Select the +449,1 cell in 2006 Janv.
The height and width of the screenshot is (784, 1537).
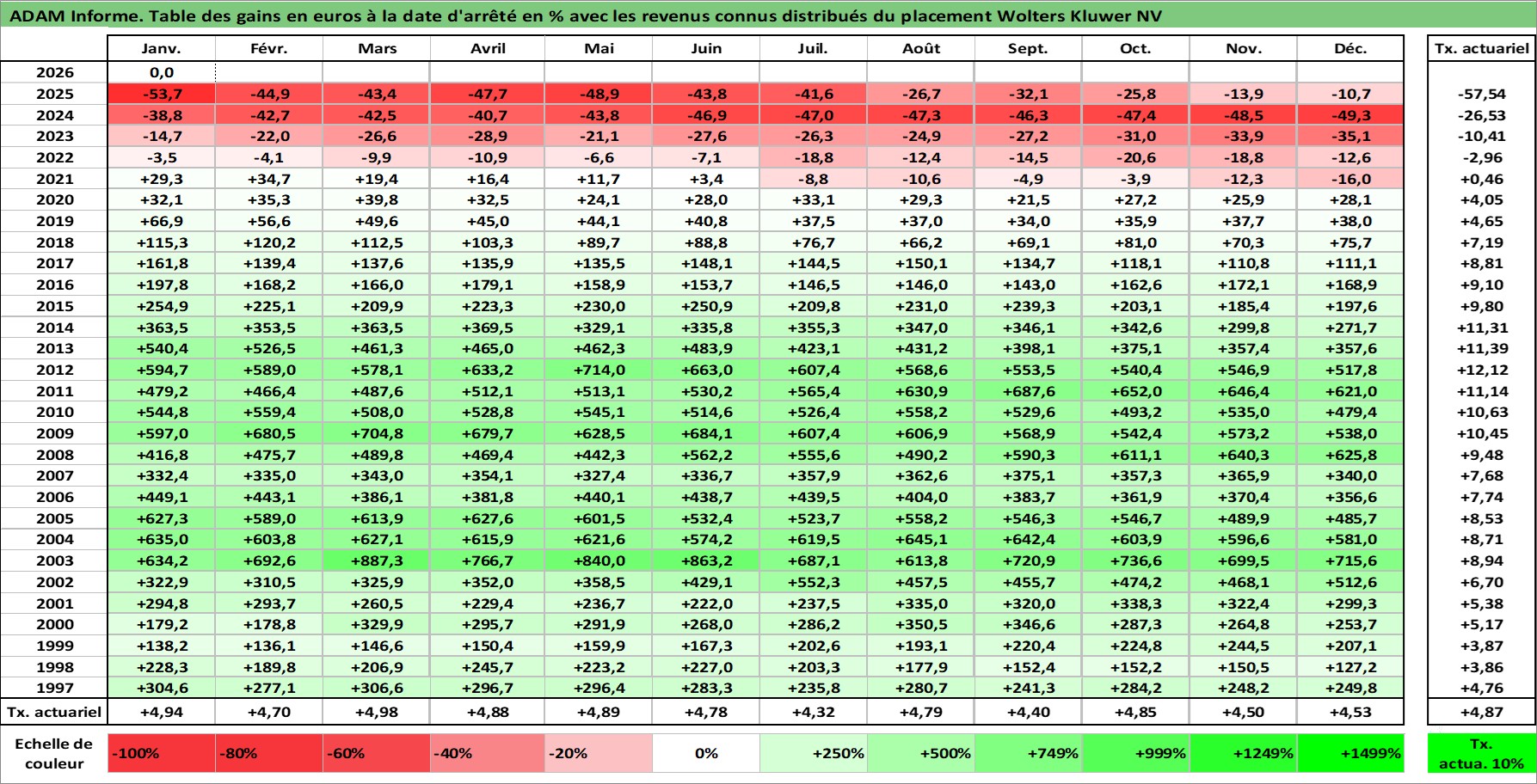point(162,497)
